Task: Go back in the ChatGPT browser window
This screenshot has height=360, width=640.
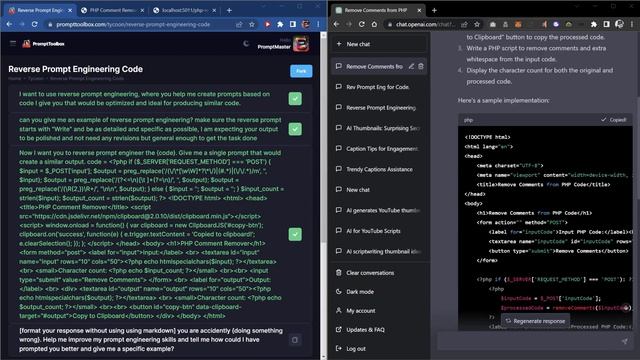Action: [x=336, y=24]
